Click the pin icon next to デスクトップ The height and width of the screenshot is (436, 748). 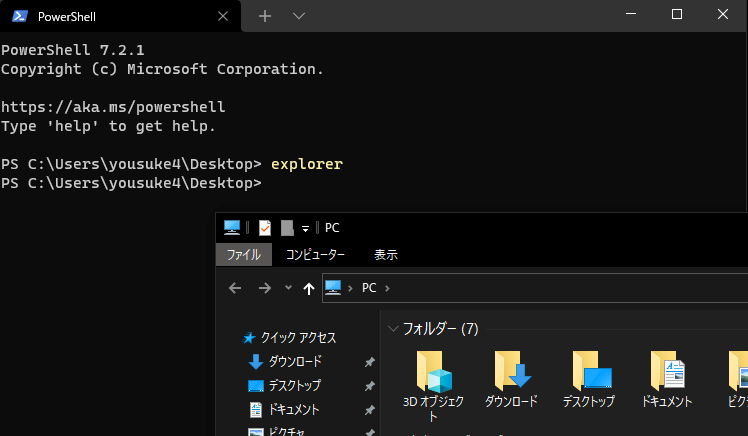pyautogui.click(x=369, y=386)
